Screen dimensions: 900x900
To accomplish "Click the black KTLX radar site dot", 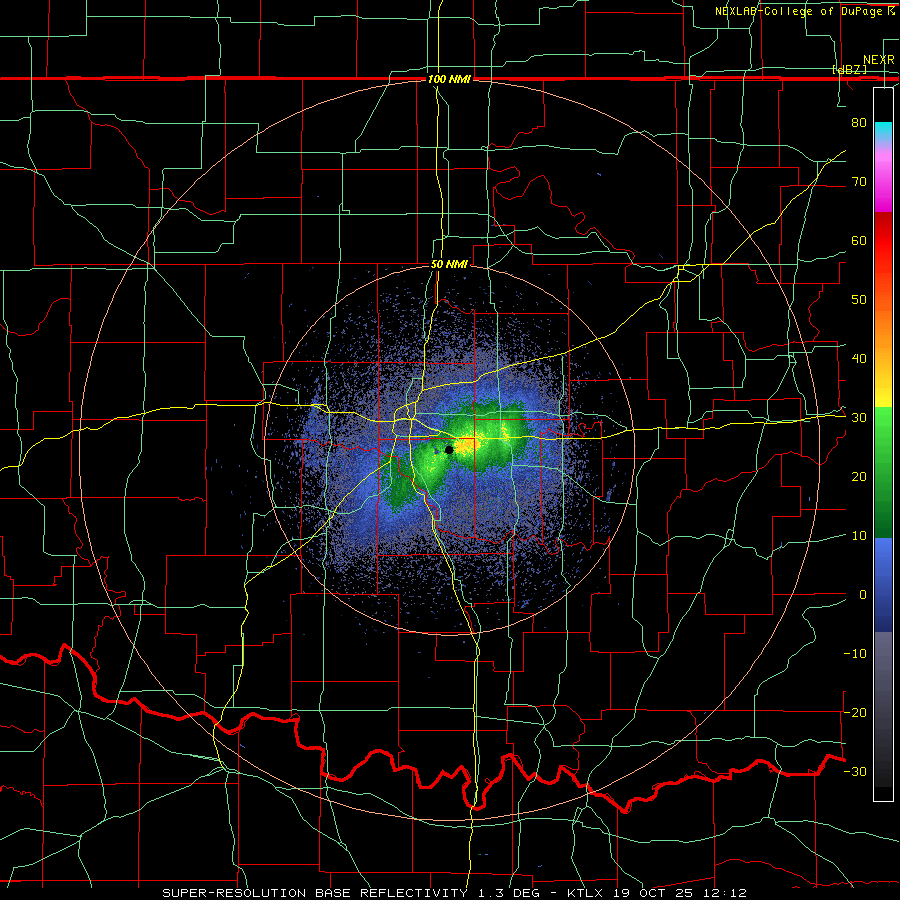I will pos(449,450).
